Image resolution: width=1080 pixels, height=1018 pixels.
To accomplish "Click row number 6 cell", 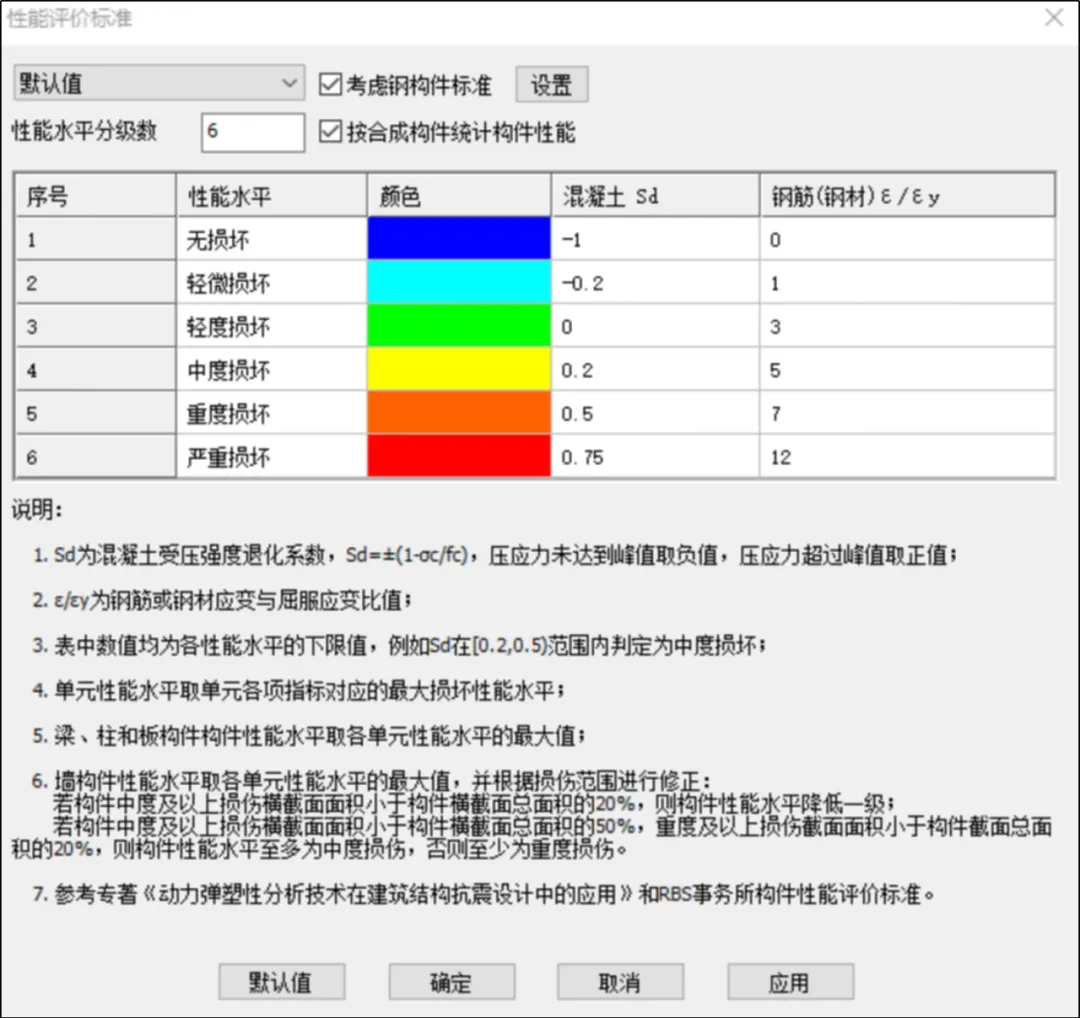I will point(96,456).
